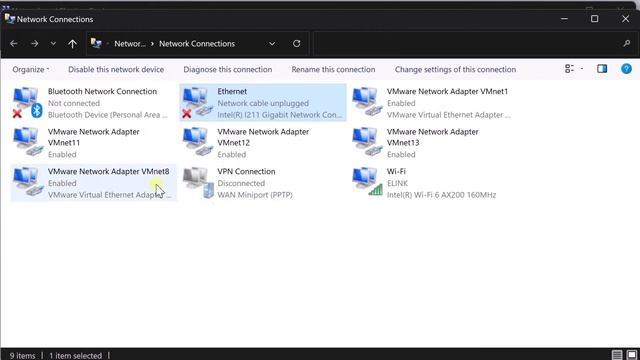
Task: Click 'WAN Miniport (PPTP)' text
Action: point(255,195)
